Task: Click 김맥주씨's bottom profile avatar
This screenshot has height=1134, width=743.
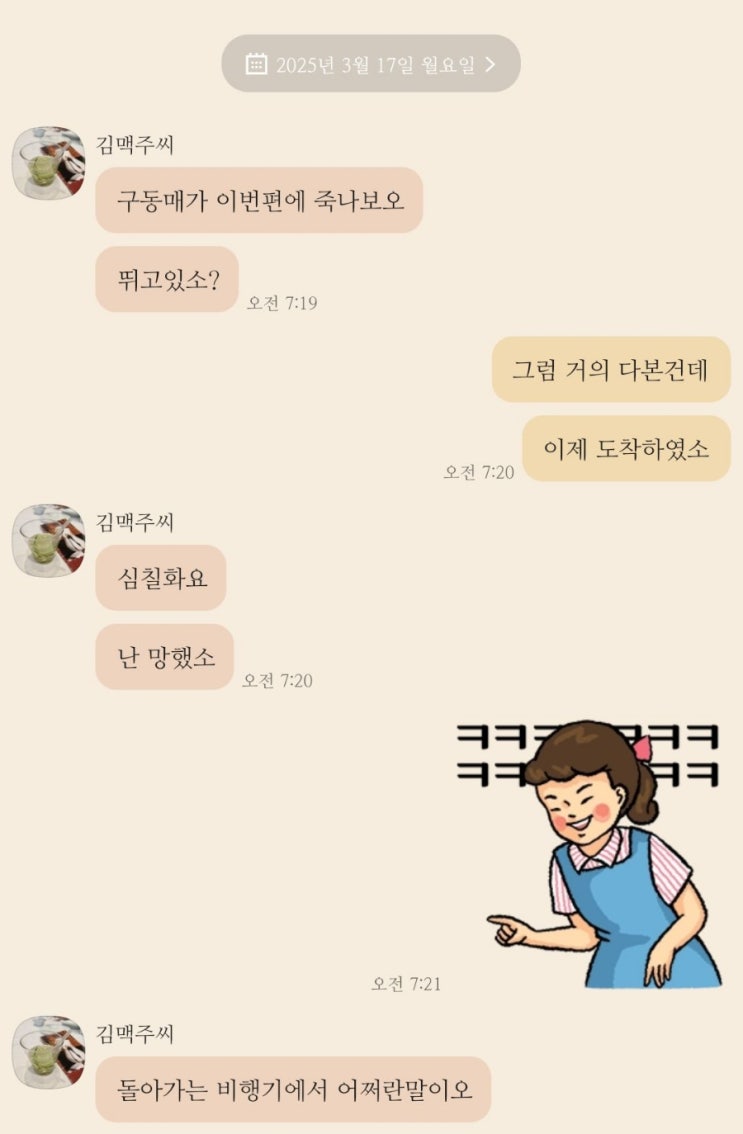Action: click(x=48, y=1052)
